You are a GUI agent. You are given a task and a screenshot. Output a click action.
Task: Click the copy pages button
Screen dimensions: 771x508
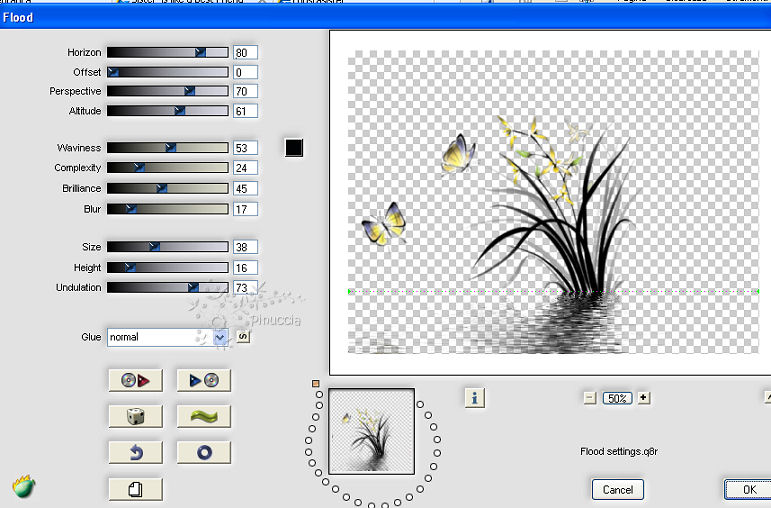pos(135,489)
